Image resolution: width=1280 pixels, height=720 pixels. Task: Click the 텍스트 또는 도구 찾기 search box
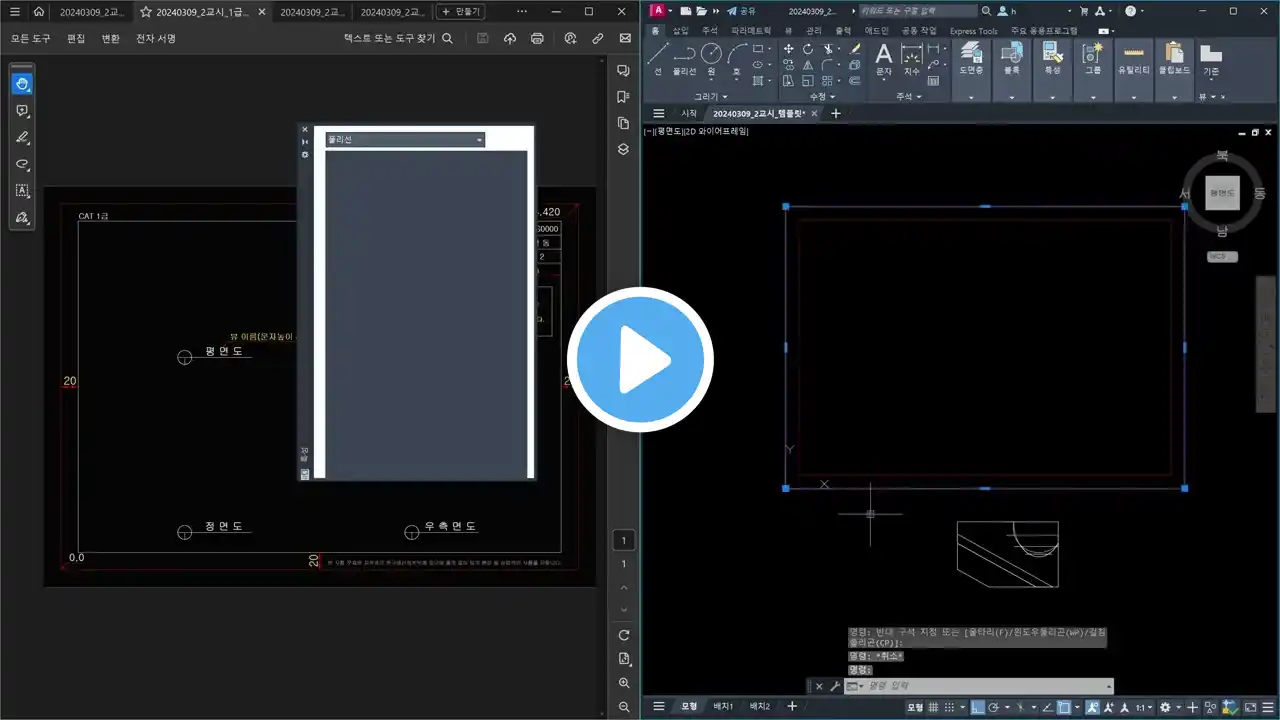398,38
